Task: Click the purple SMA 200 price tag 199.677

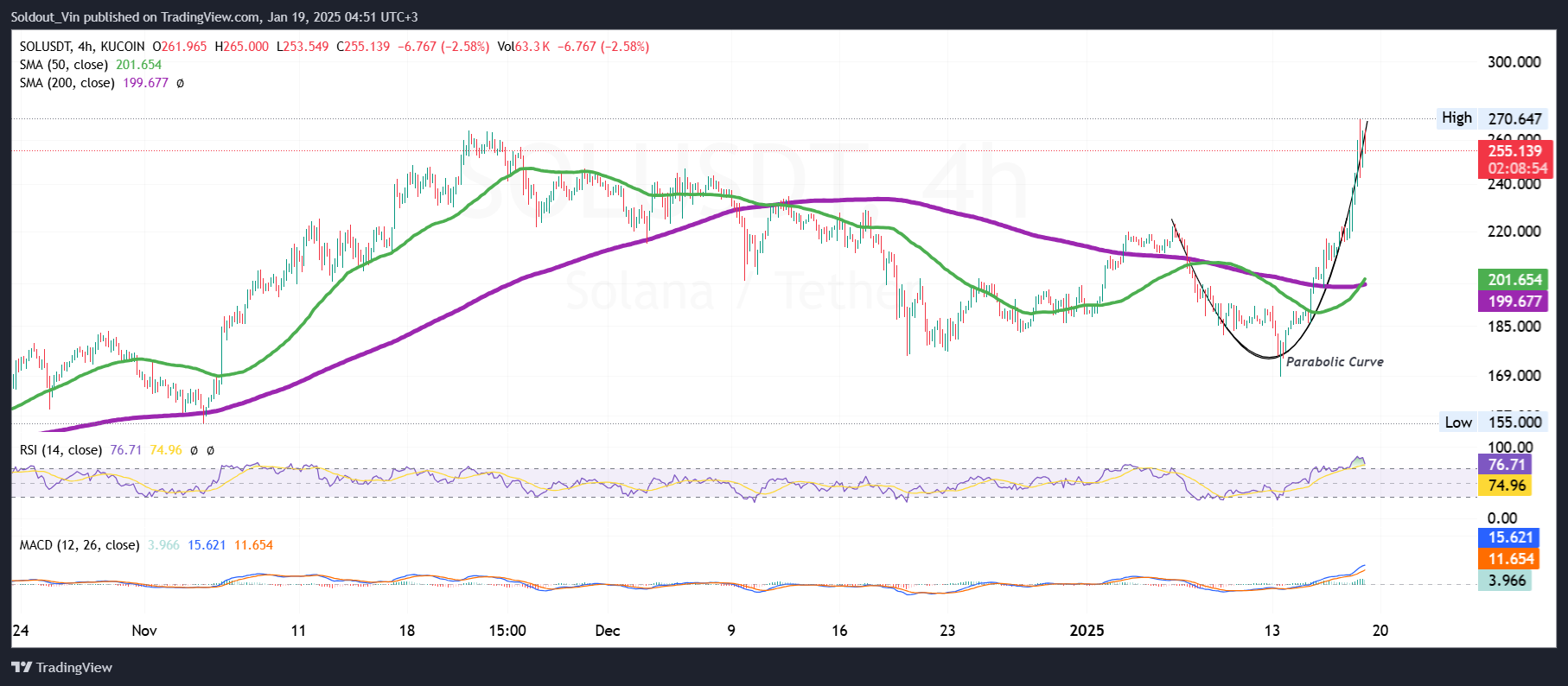Action: [x=1514, y=302]
